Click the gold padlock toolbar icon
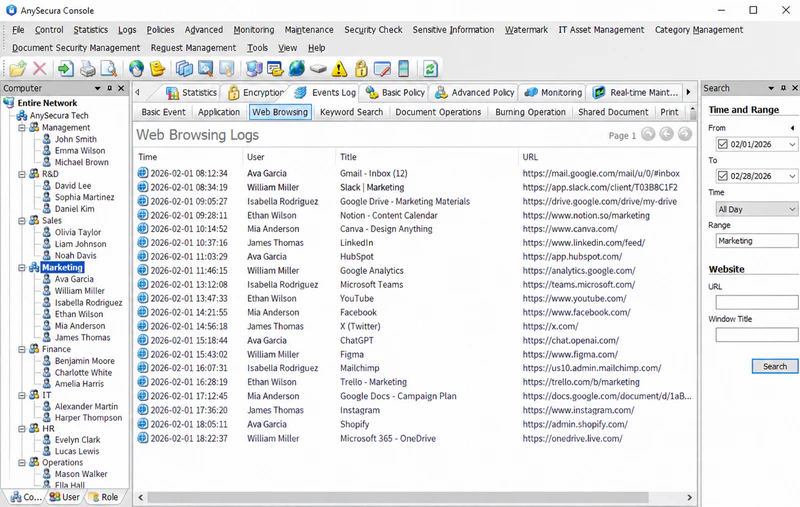 (361, 68)
